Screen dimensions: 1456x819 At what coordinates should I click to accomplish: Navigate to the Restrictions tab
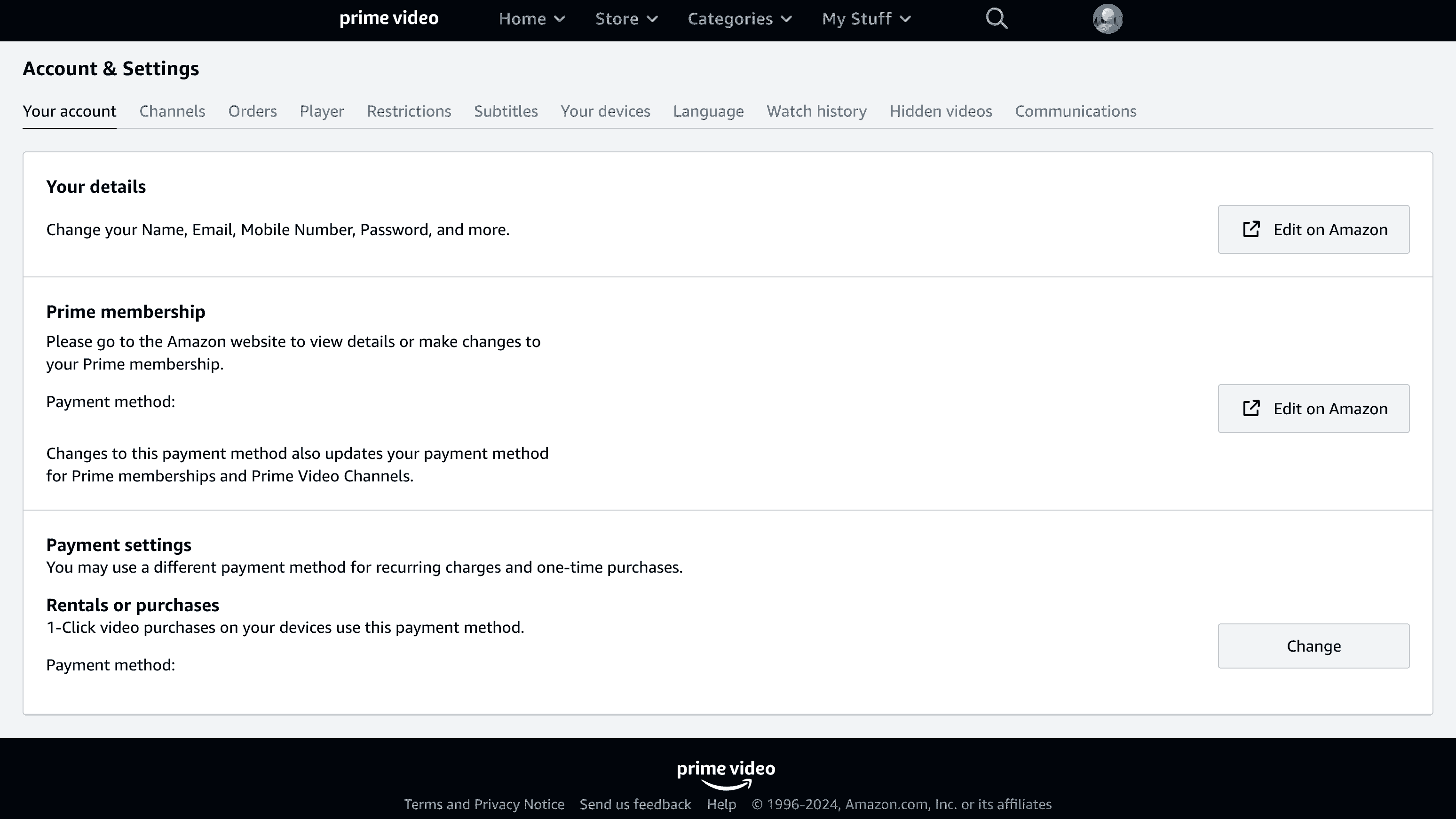pos(409,111)
